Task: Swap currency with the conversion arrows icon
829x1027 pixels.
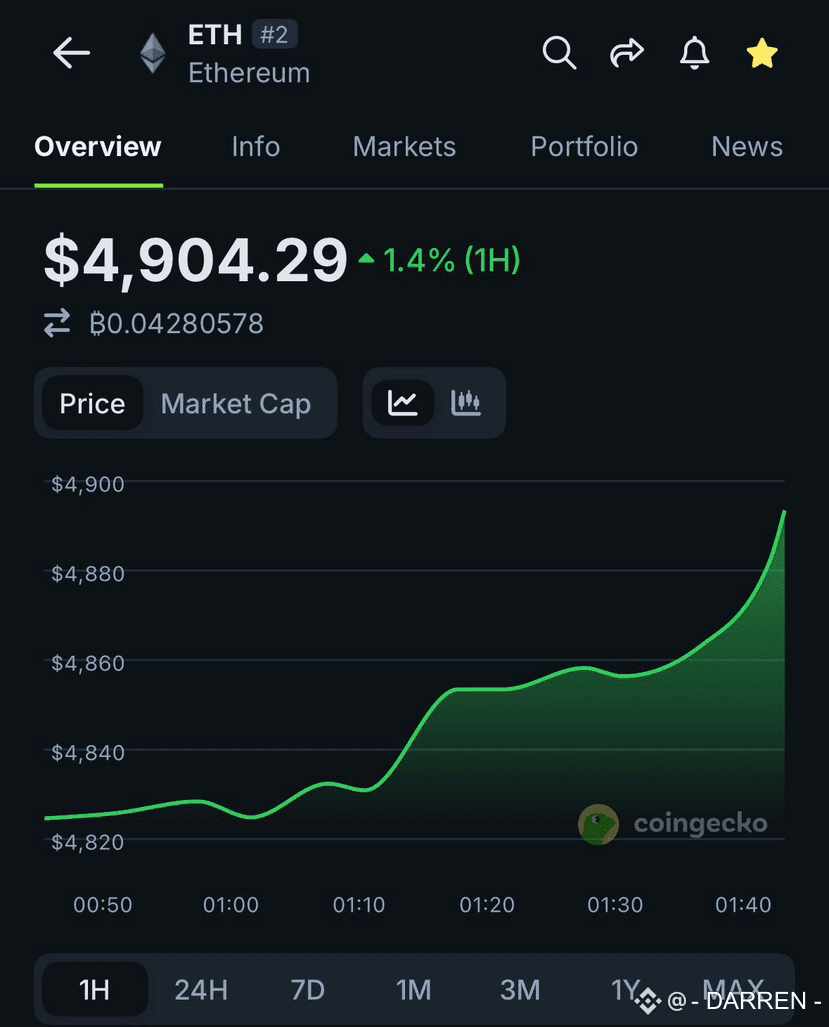Action: click(x=57, y=323)
